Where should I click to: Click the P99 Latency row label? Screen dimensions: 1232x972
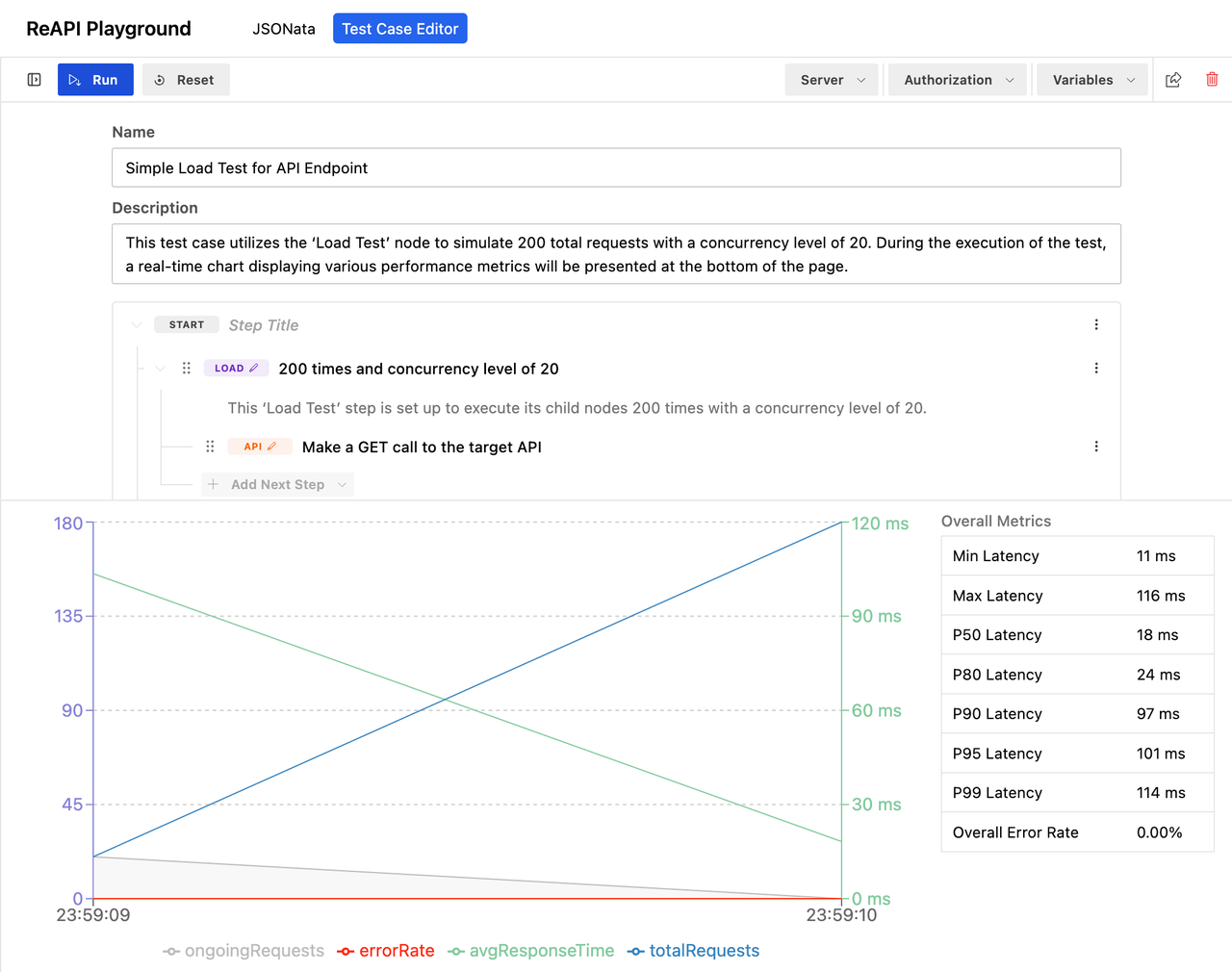pyautogui.click(x=997, y=793)
